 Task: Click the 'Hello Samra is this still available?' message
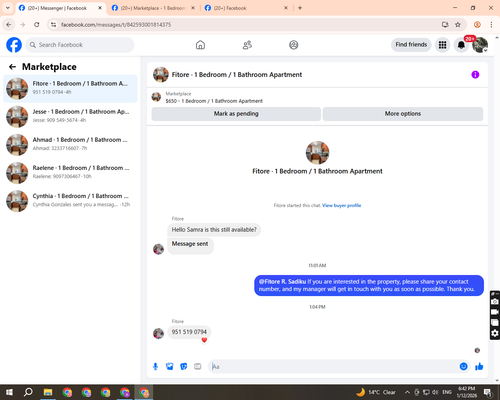(x=214, y=230)
